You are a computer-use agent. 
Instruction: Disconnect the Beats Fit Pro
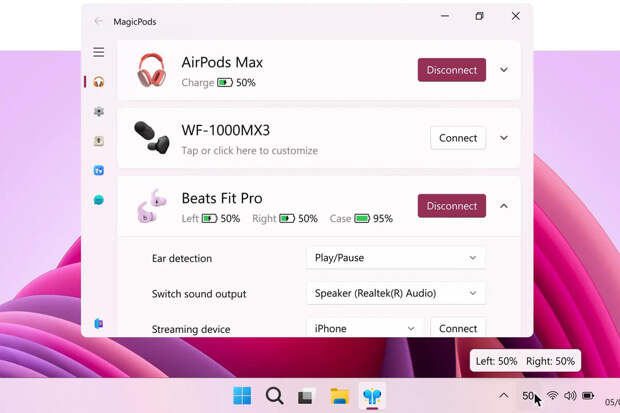(x=451, y=206)
